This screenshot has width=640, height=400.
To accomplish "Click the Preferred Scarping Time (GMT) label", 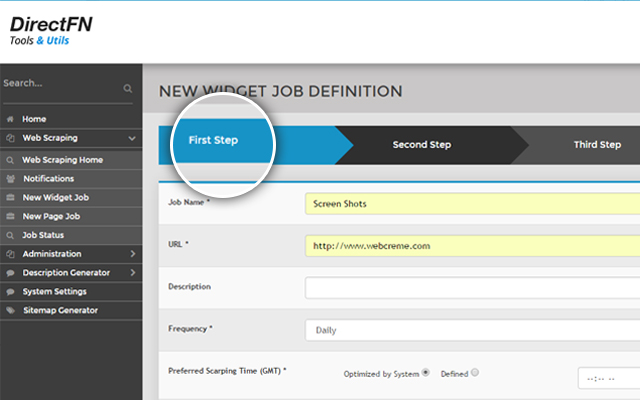I will click(x=227, y=371).
